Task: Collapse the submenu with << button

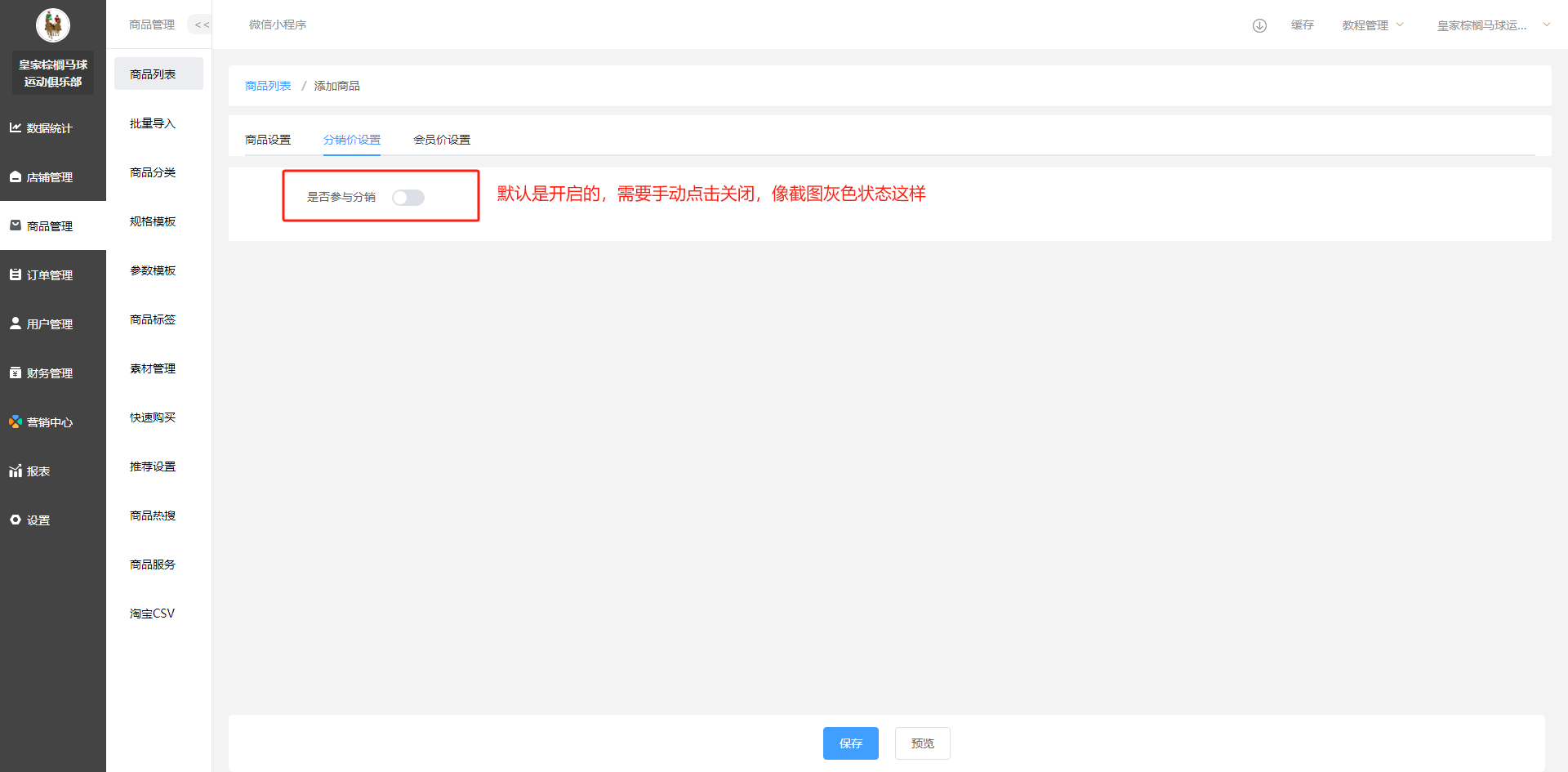Action: [x=201, y=25]
